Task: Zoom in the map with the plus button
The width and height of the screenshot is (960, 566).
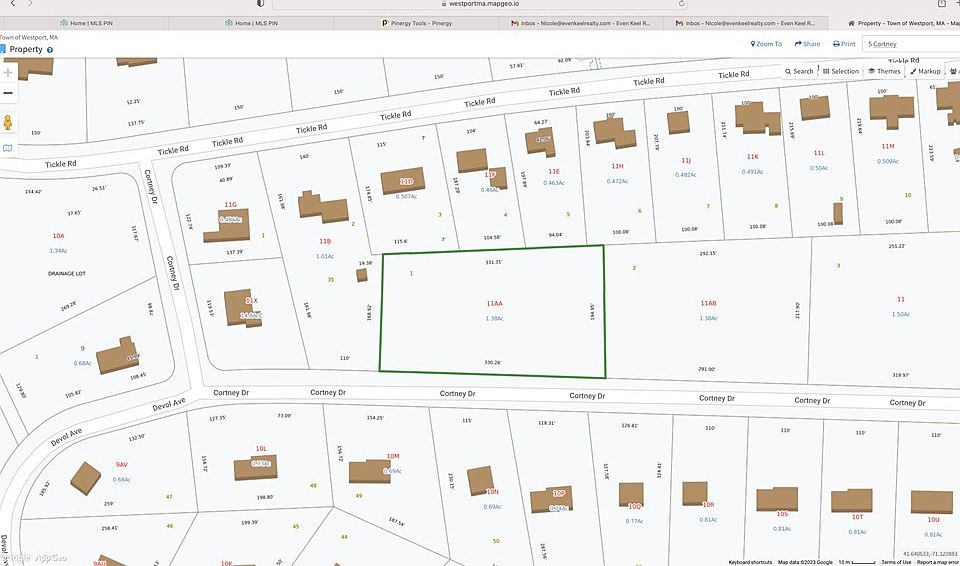Action: pyautogui.click(x=7, y=72)
